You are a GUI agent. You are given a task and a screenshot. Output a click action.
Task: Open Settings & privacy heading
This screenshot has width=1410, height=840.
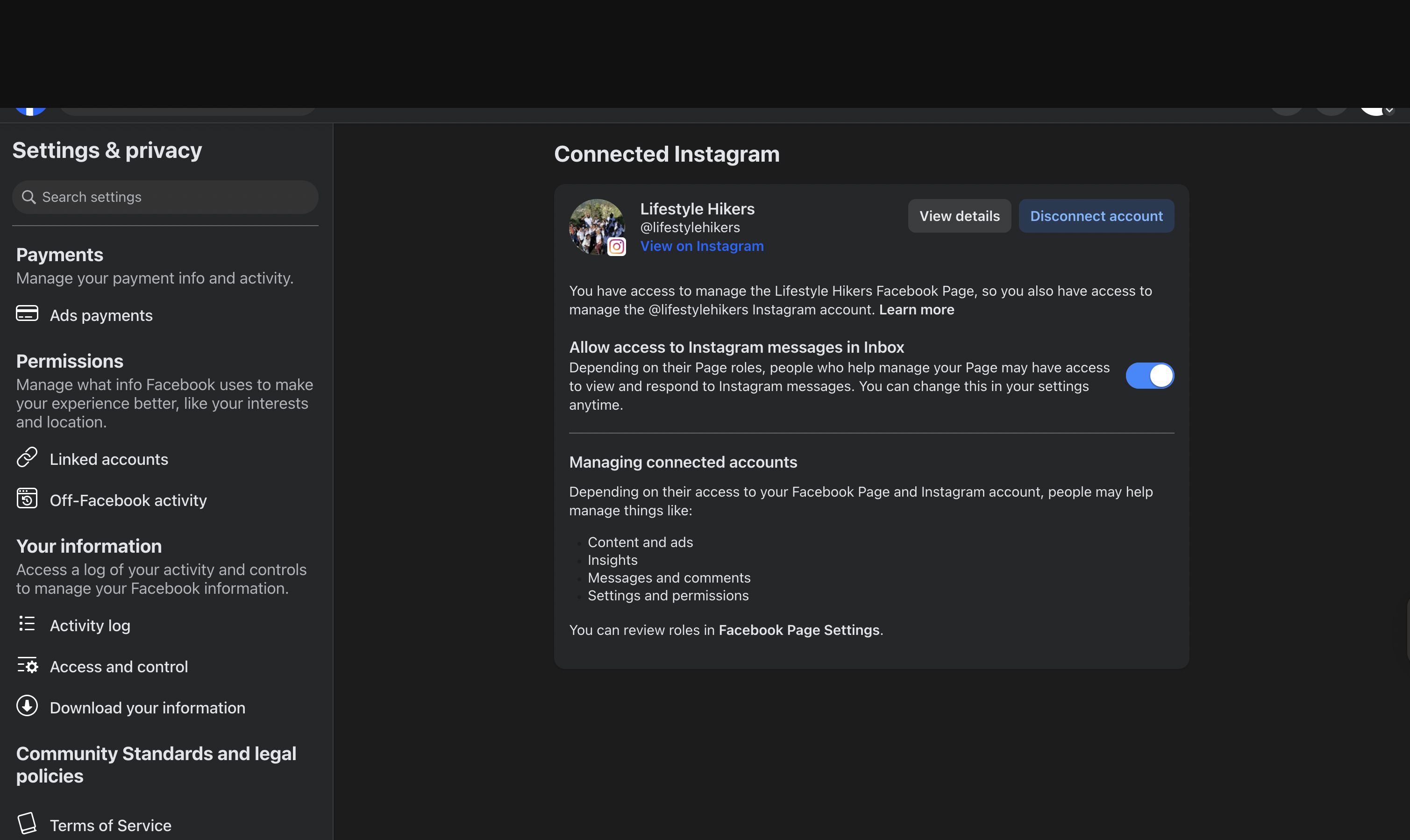pos(107,150)
